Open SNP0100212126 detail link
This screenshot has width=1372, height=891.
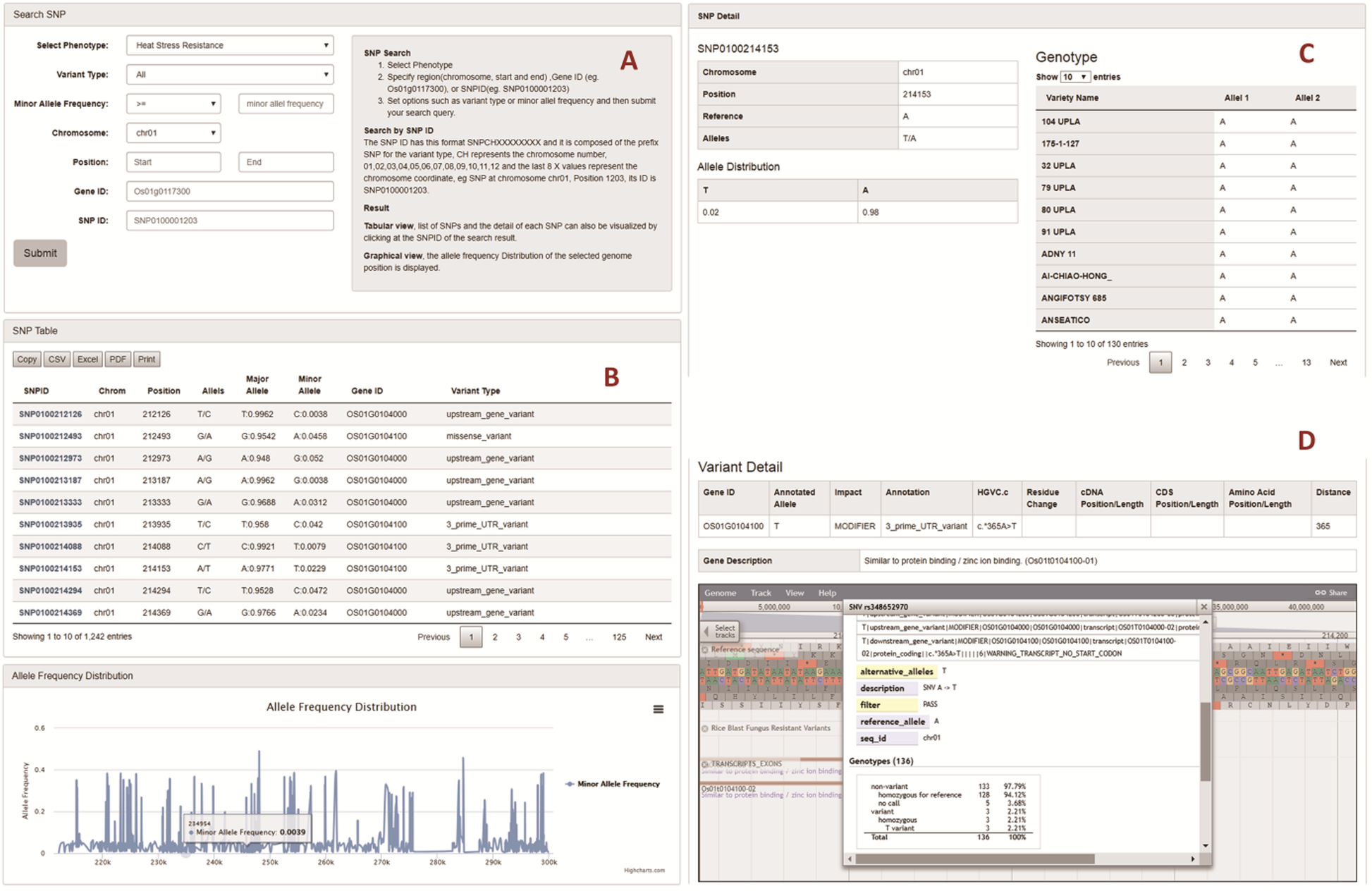coord(50,414)
